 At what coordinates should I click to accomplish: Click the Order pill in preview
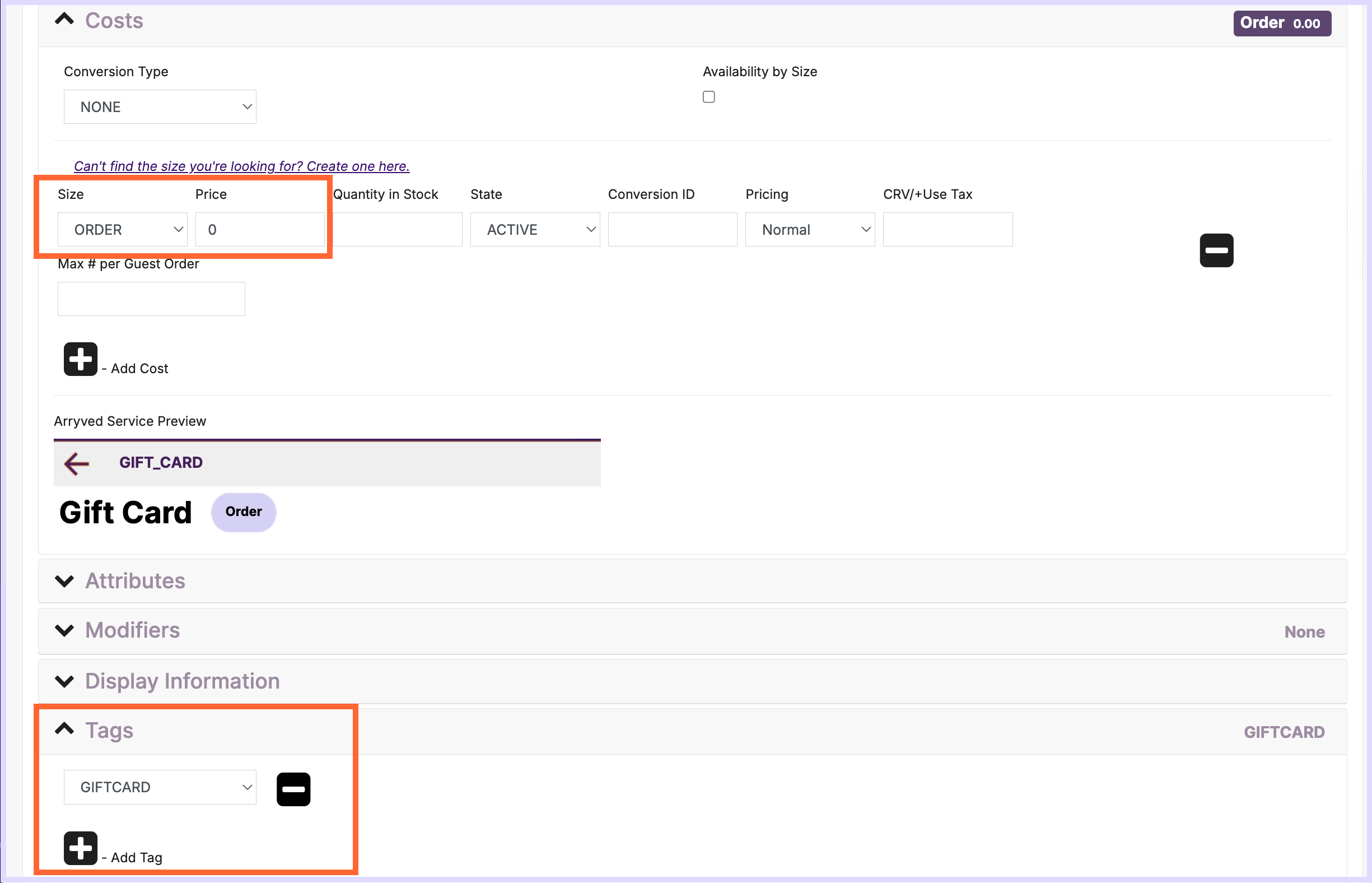point(244,512)
